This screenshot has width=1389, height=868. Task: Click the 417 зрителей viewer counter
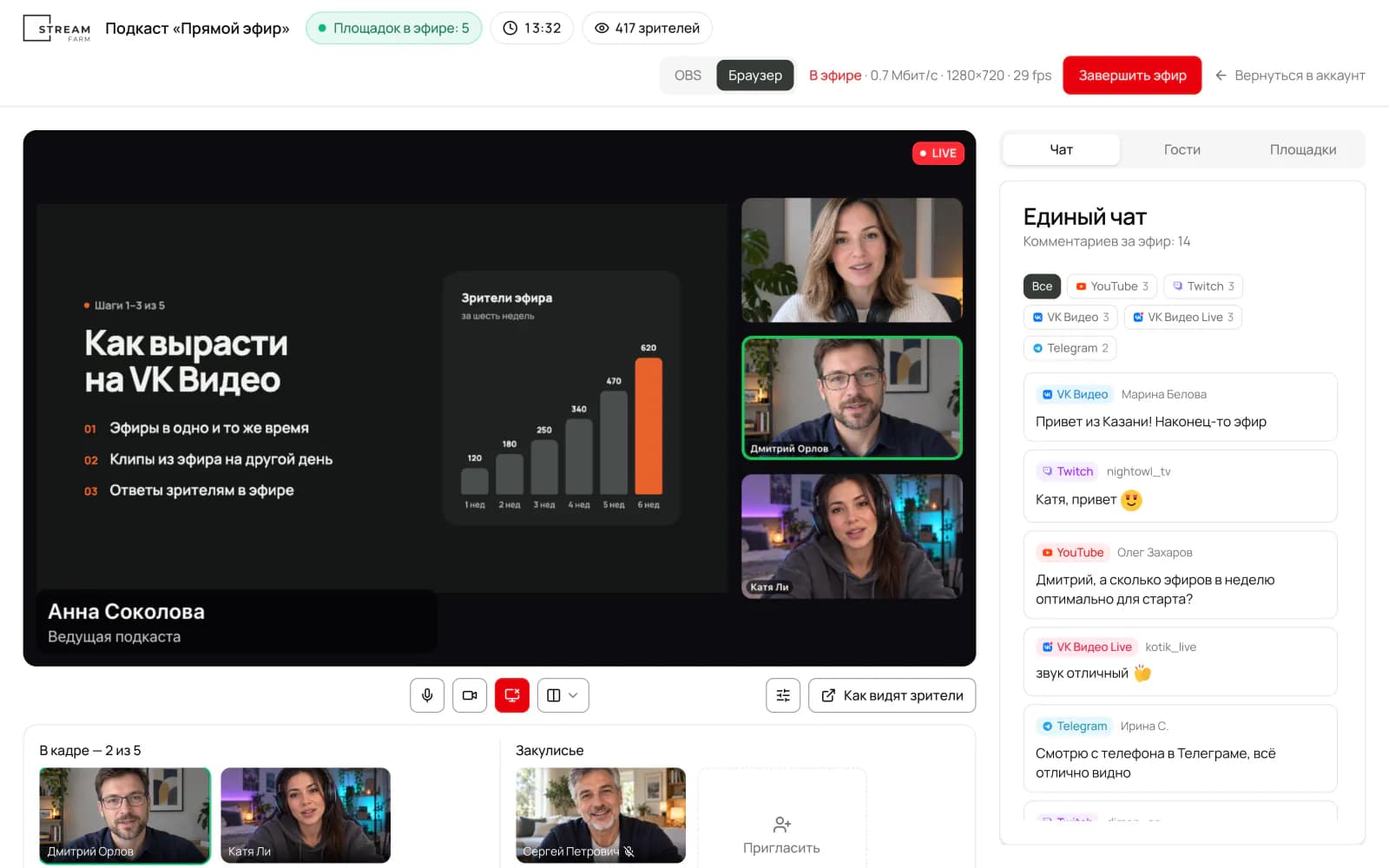tap(647, 28)
